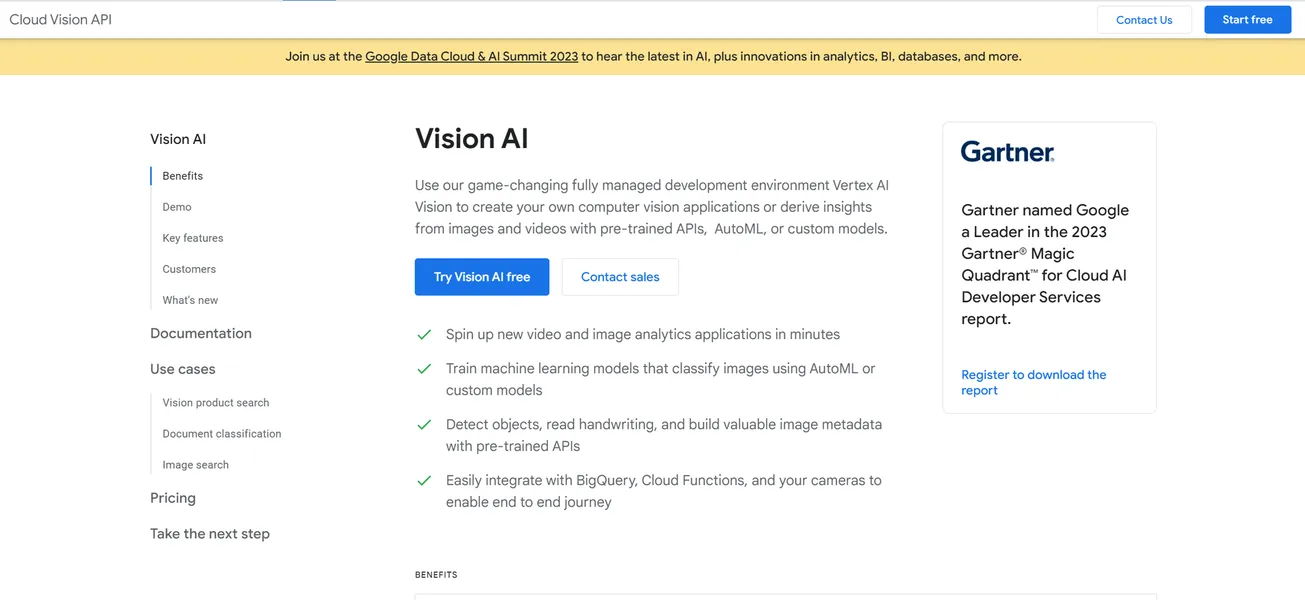The height and width of the screenshot is (600, 1305).
Task: Select Demo from the left navigation
Action: (176, 207)
